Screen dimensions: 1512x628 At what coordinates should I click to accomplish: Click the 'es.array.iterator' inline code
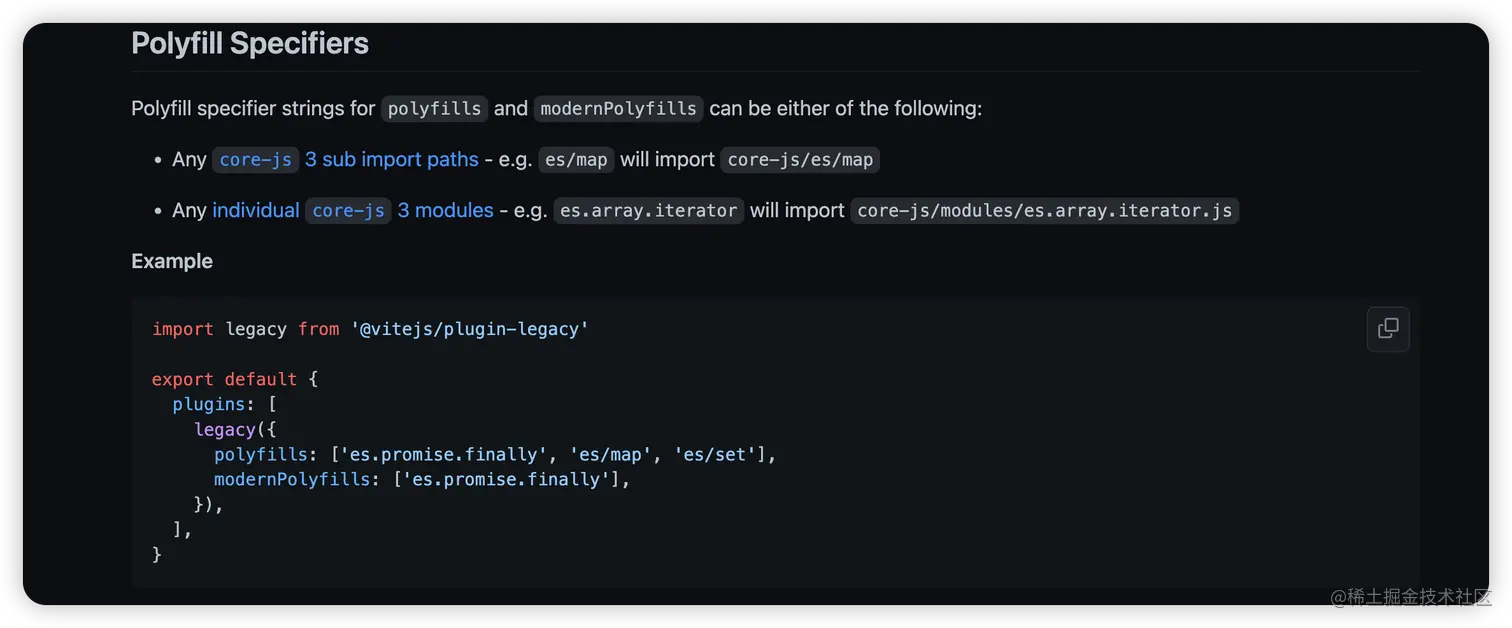[x=649, y=211]
